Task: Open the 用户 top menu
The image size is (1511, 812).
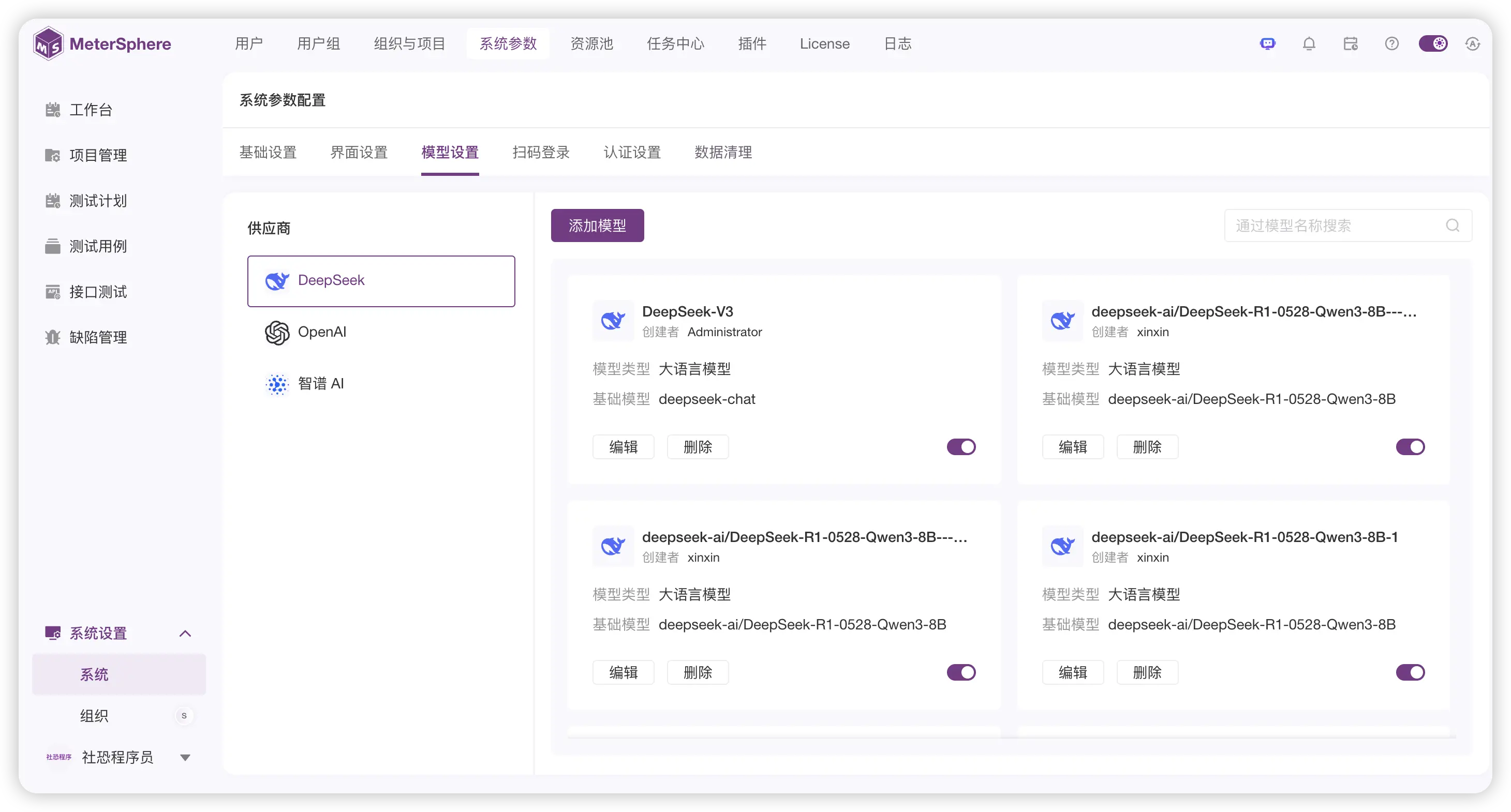Action: [249, 43]
